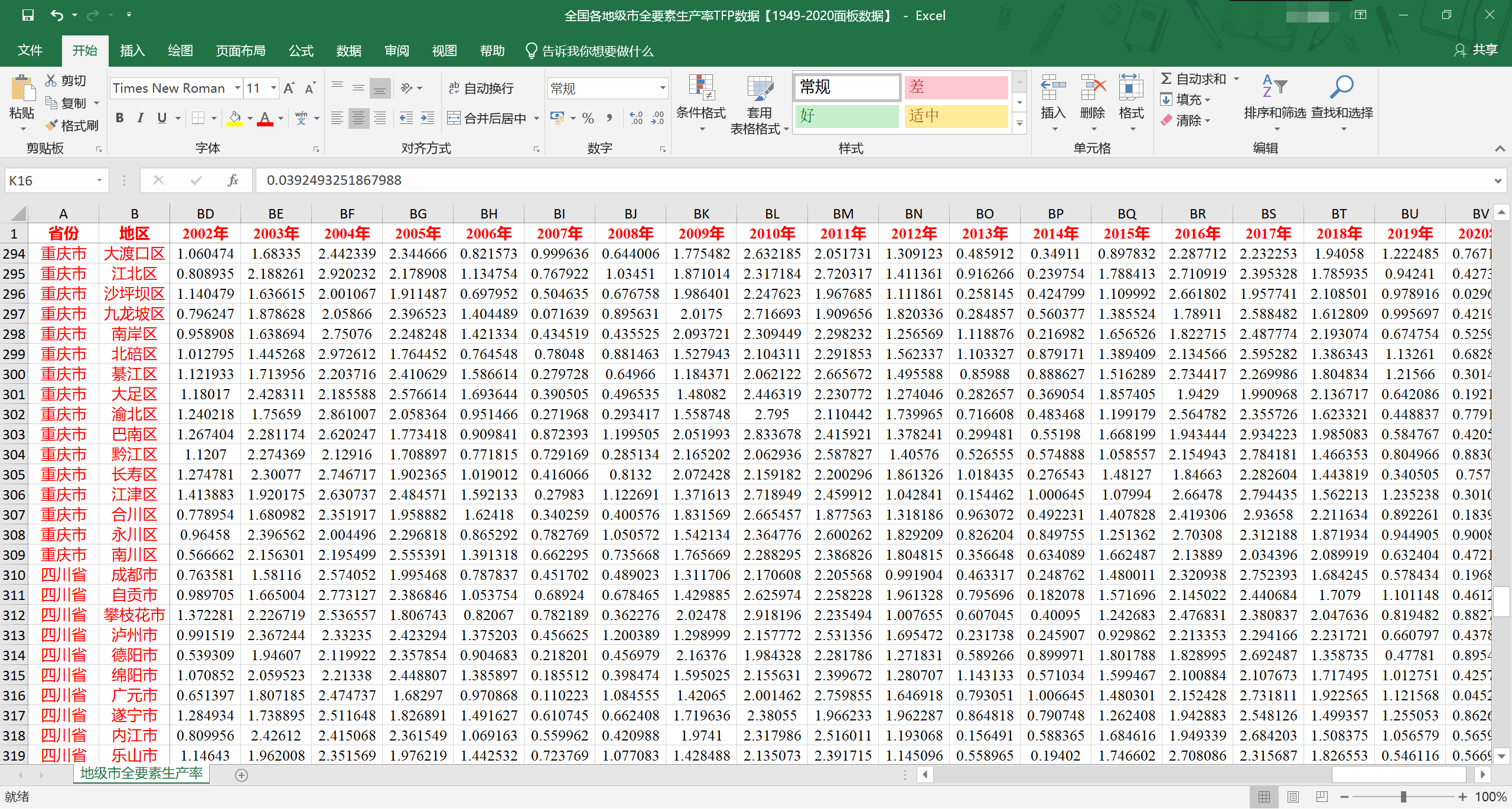Click the Increase Decimal icon
The image size is (1512, 809).
[x=636, y=118]
